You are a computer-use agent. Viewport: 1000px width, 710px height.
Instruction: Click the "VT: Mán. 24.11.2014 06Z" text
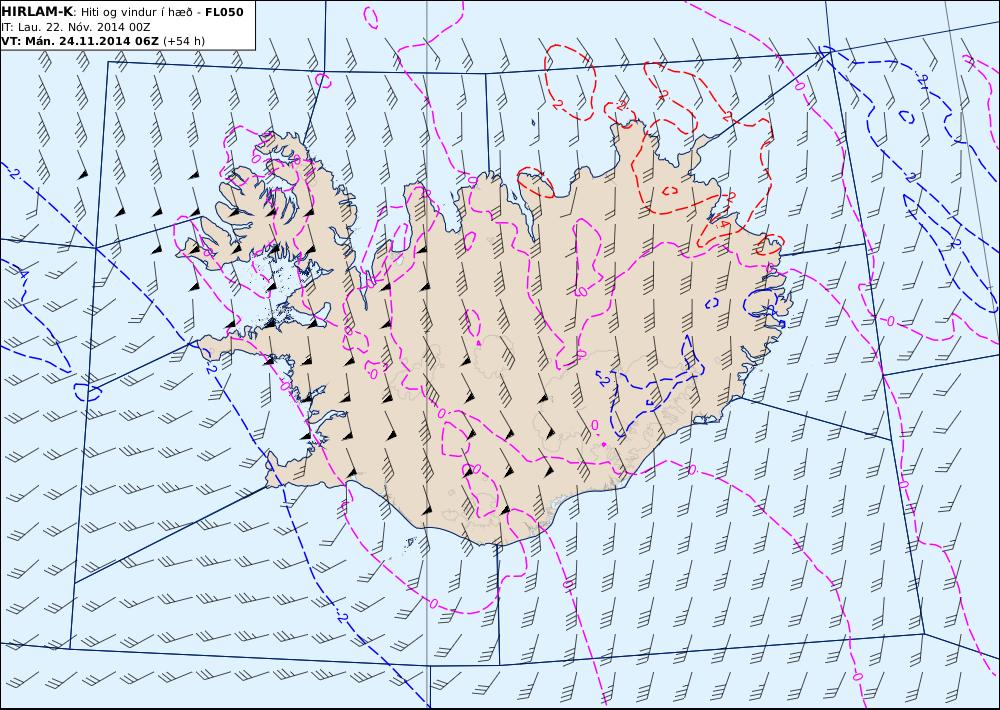[x=80, y=41]
